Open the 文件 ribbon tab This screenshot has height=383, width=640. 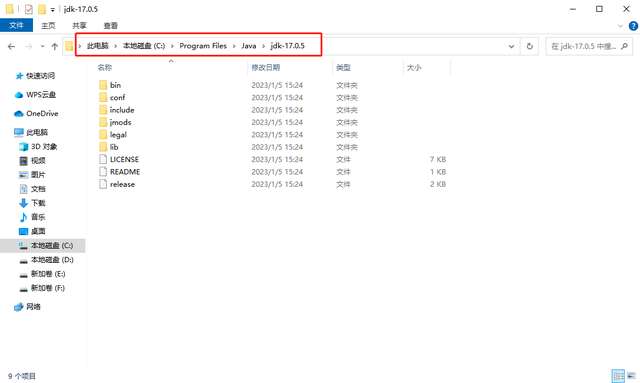pos(16,26)
